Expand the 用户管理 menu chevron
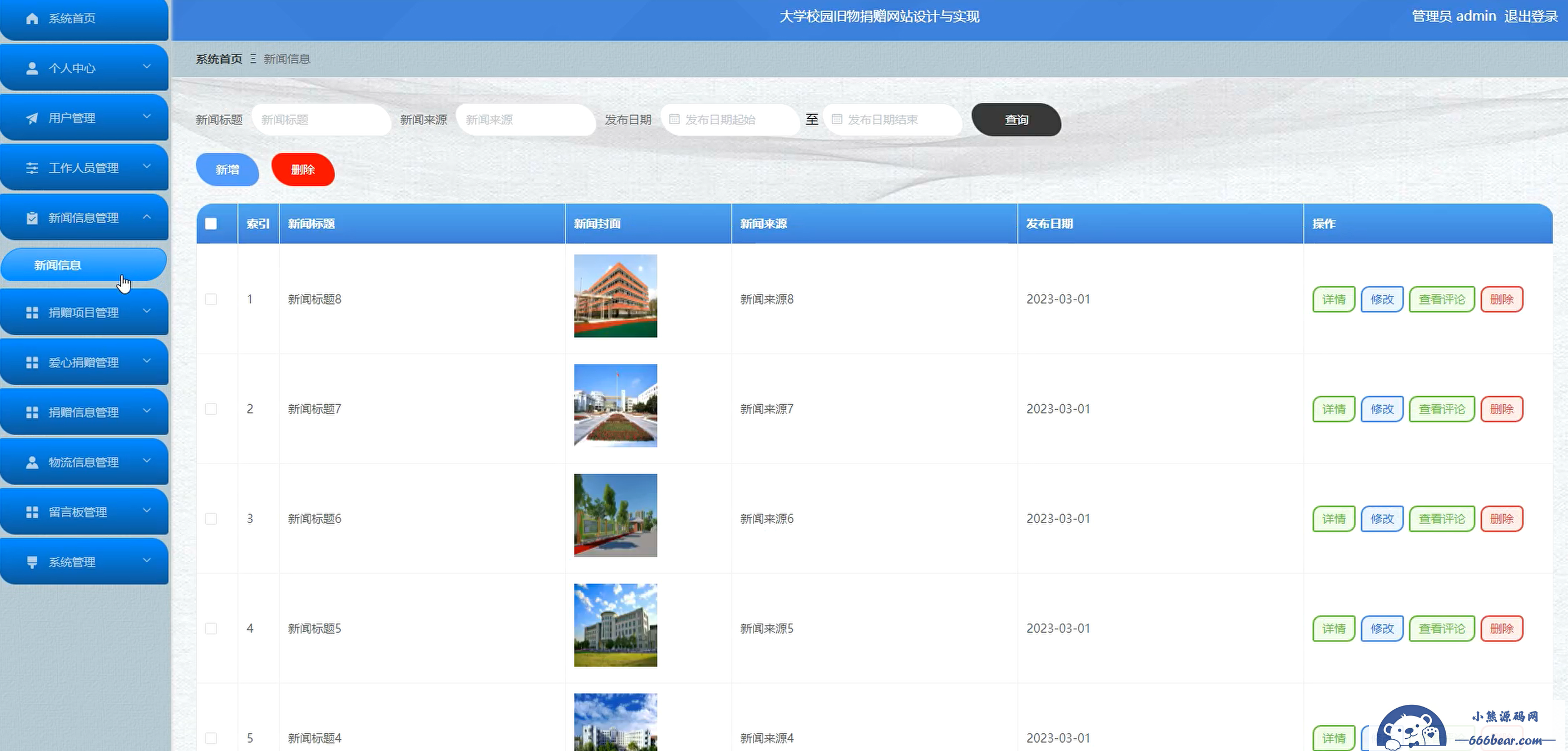The image size is (1568, 751). click(x=147, y=116)
